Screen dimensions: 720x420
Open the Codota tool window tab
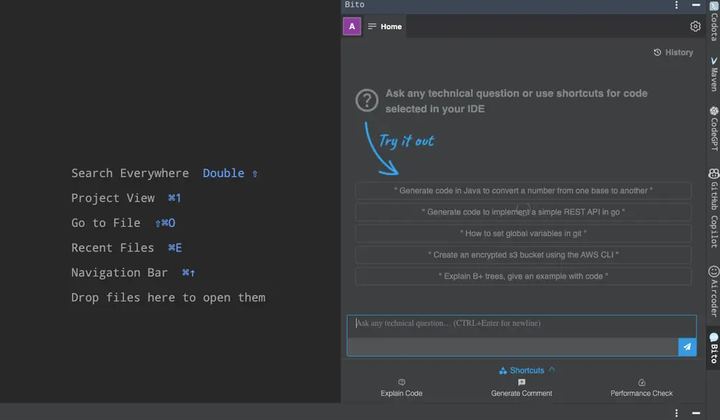[x=714, y=21]
